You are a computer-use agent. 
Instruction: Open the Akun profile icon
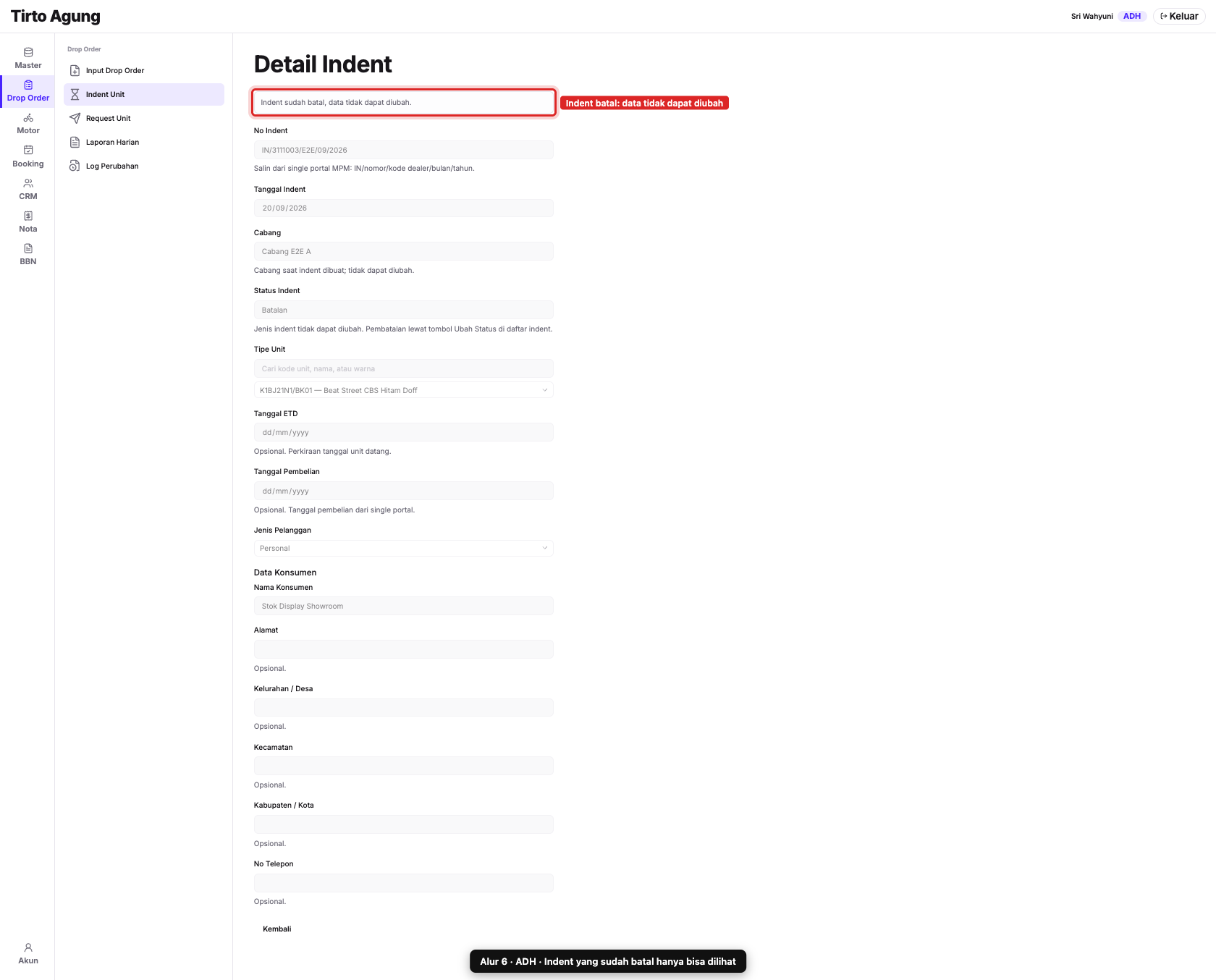[x=28, y=947]
